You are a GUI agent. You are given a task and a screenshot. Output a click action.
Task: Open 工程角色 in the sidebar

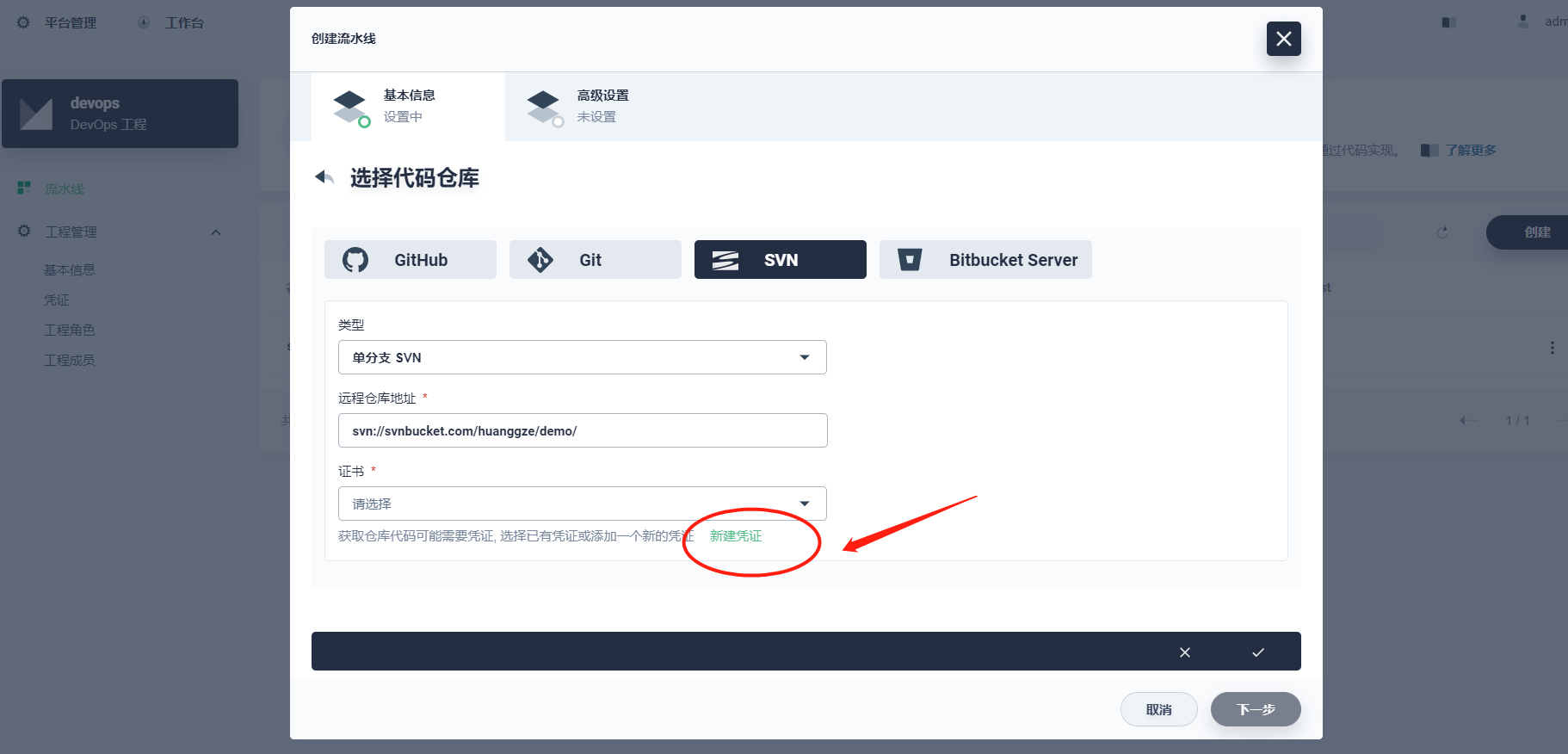pyautogui.click(x=70, y=331)
